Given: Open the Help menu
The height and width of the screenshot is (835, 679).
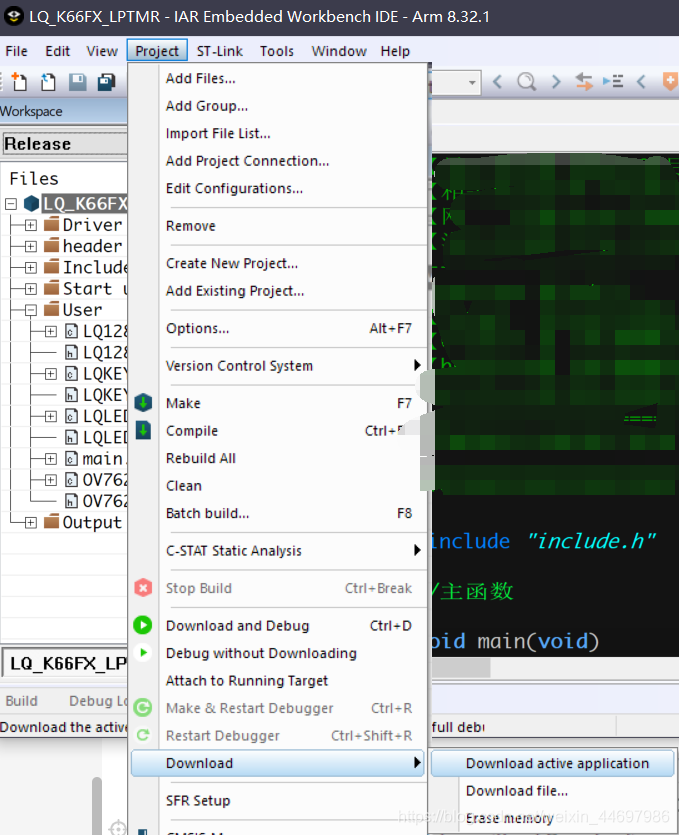Looking at the screenshot, I should click(x=395, y=51).
